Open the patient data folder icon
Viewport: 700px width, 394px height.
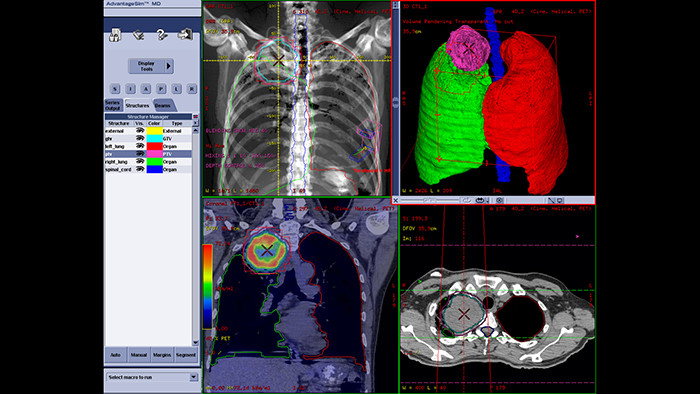click(115, 35)
